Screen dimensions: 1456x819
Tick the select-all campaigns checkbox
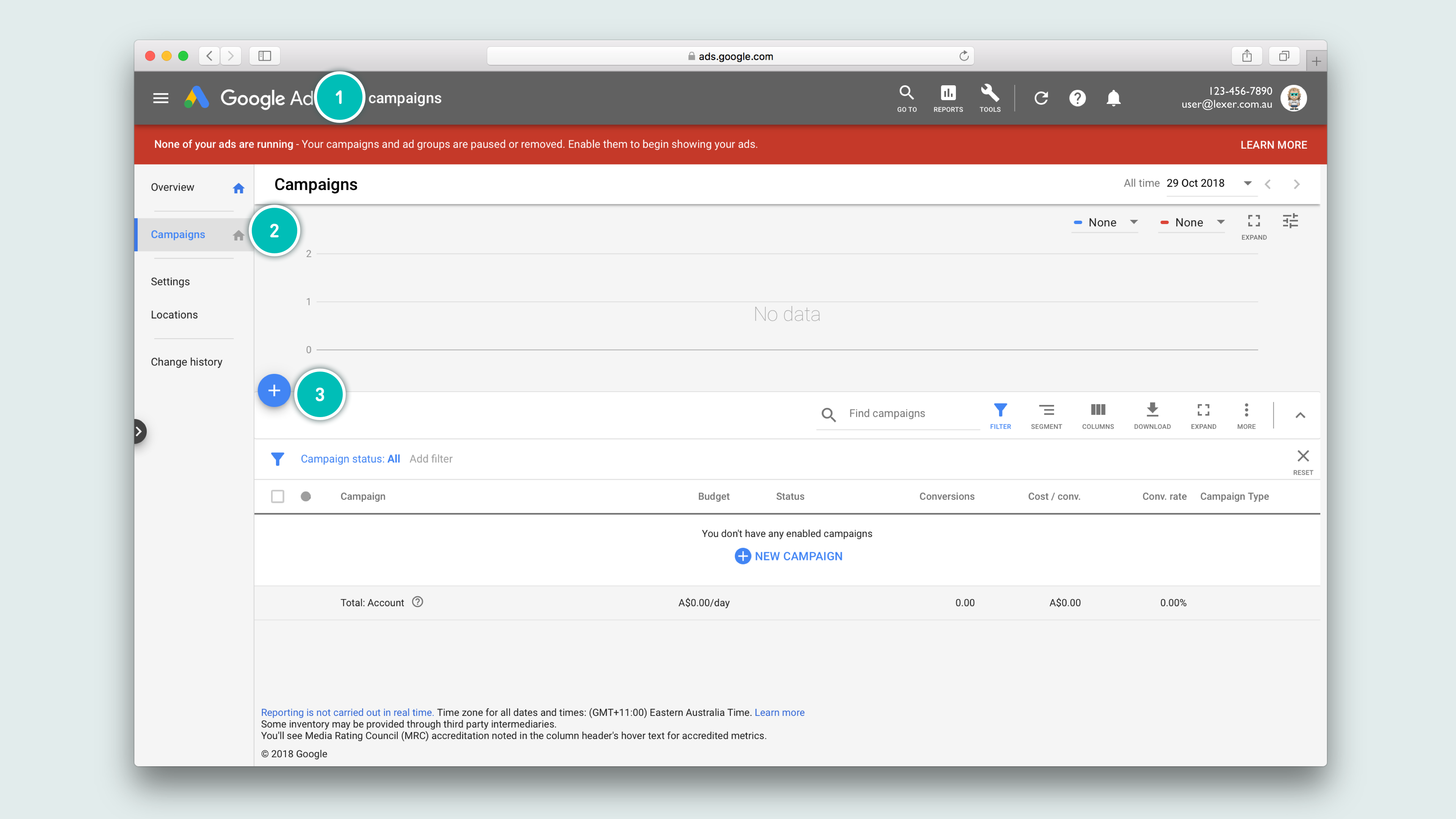tap(278, 496)
